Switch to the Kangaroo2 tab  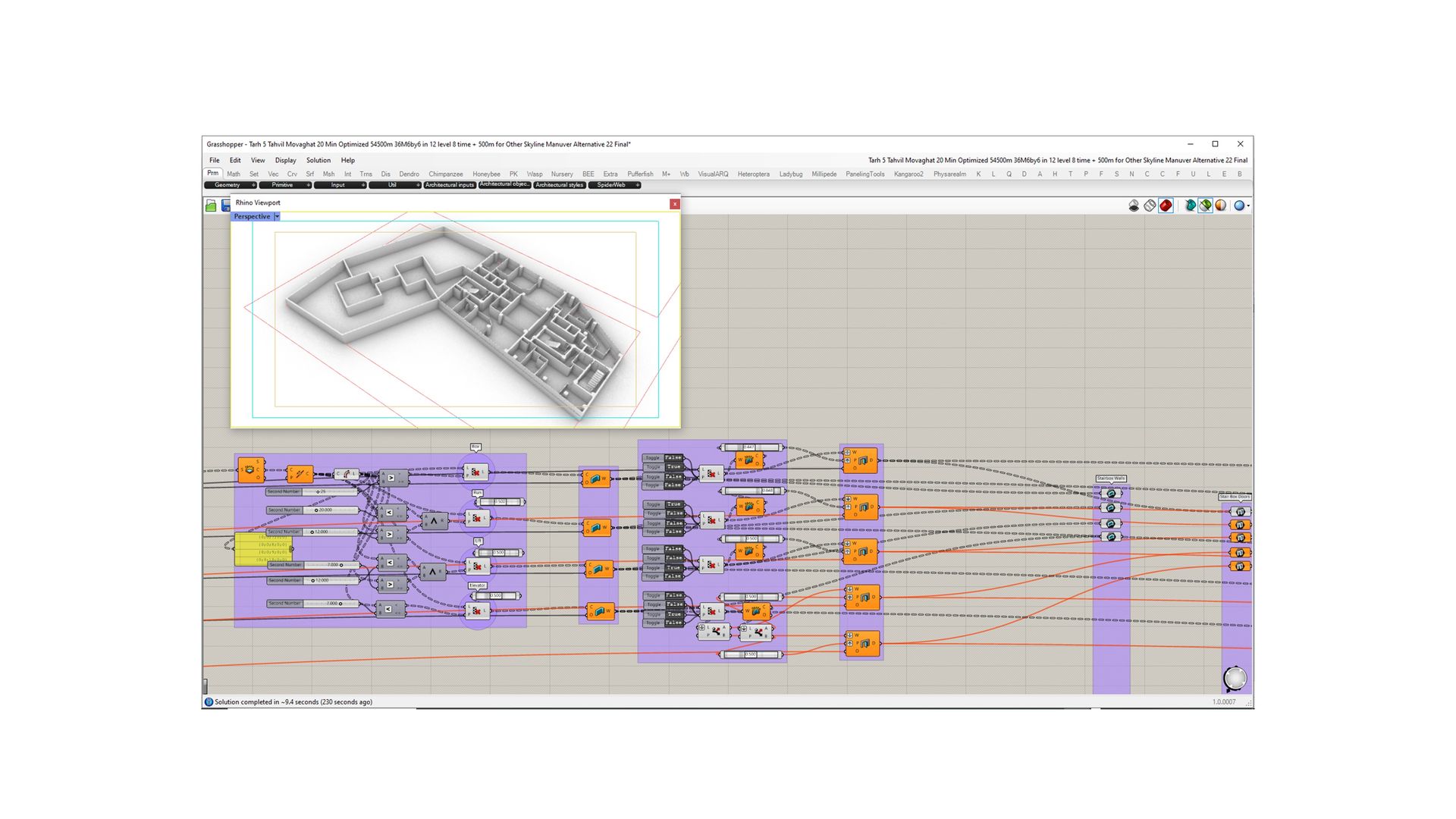pos(908,174)
